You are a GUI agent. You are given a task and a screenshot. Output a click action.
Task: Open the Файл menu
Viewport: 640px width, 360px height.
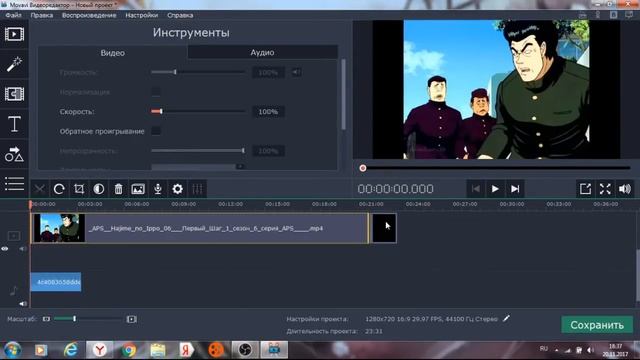(13, 15)
